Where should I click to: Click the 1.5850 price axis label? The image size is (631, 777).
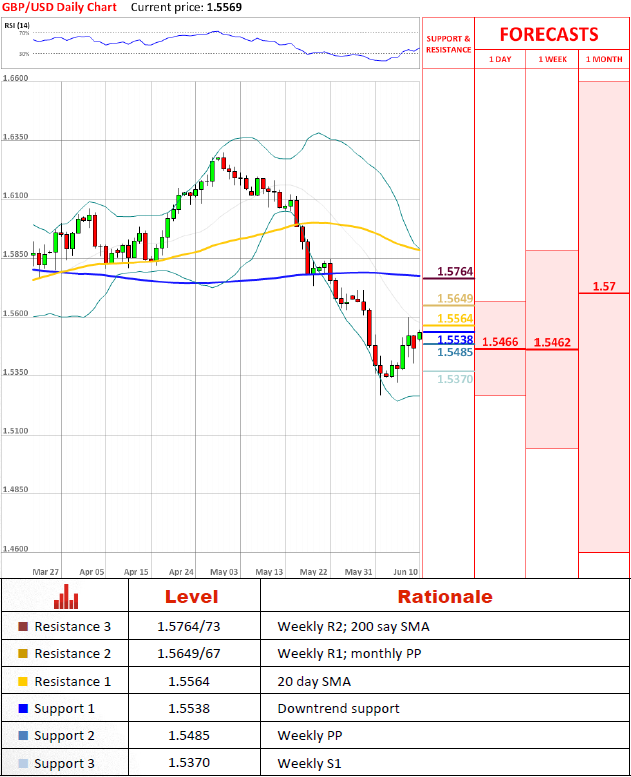click(x=15, y=254)
